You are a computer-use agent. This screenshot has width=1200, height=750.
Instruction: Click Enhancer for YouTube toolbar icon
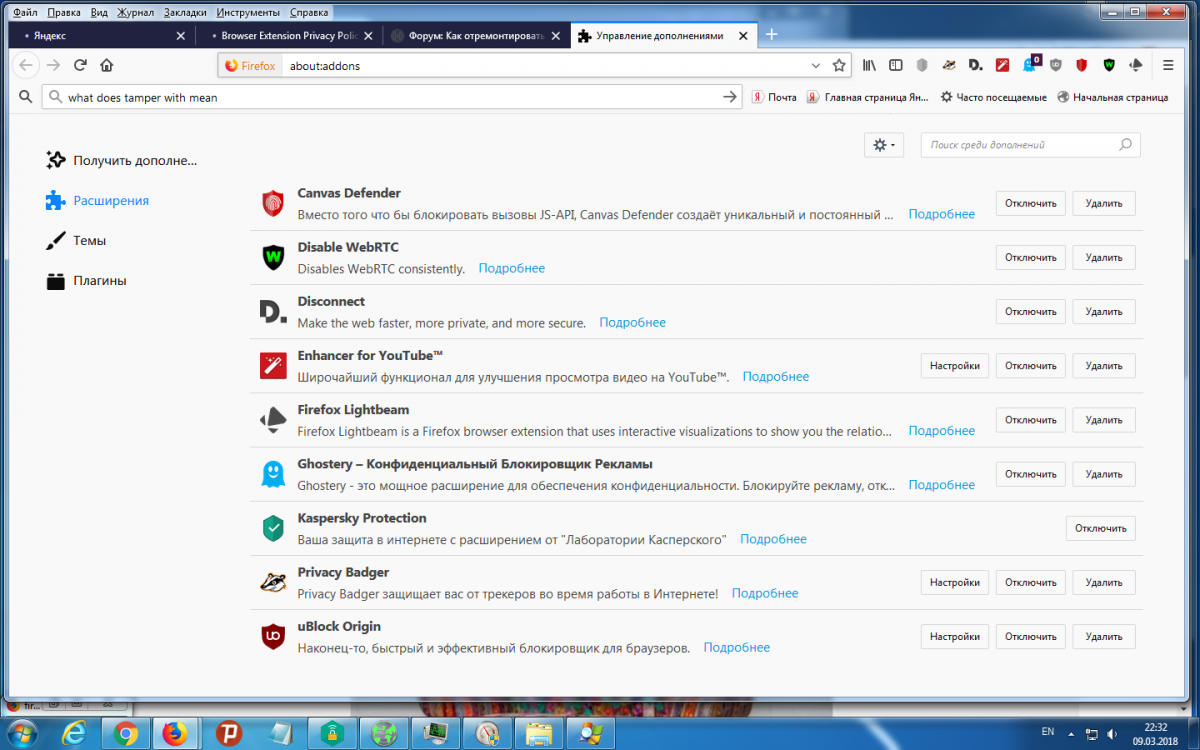[1002, 65]
